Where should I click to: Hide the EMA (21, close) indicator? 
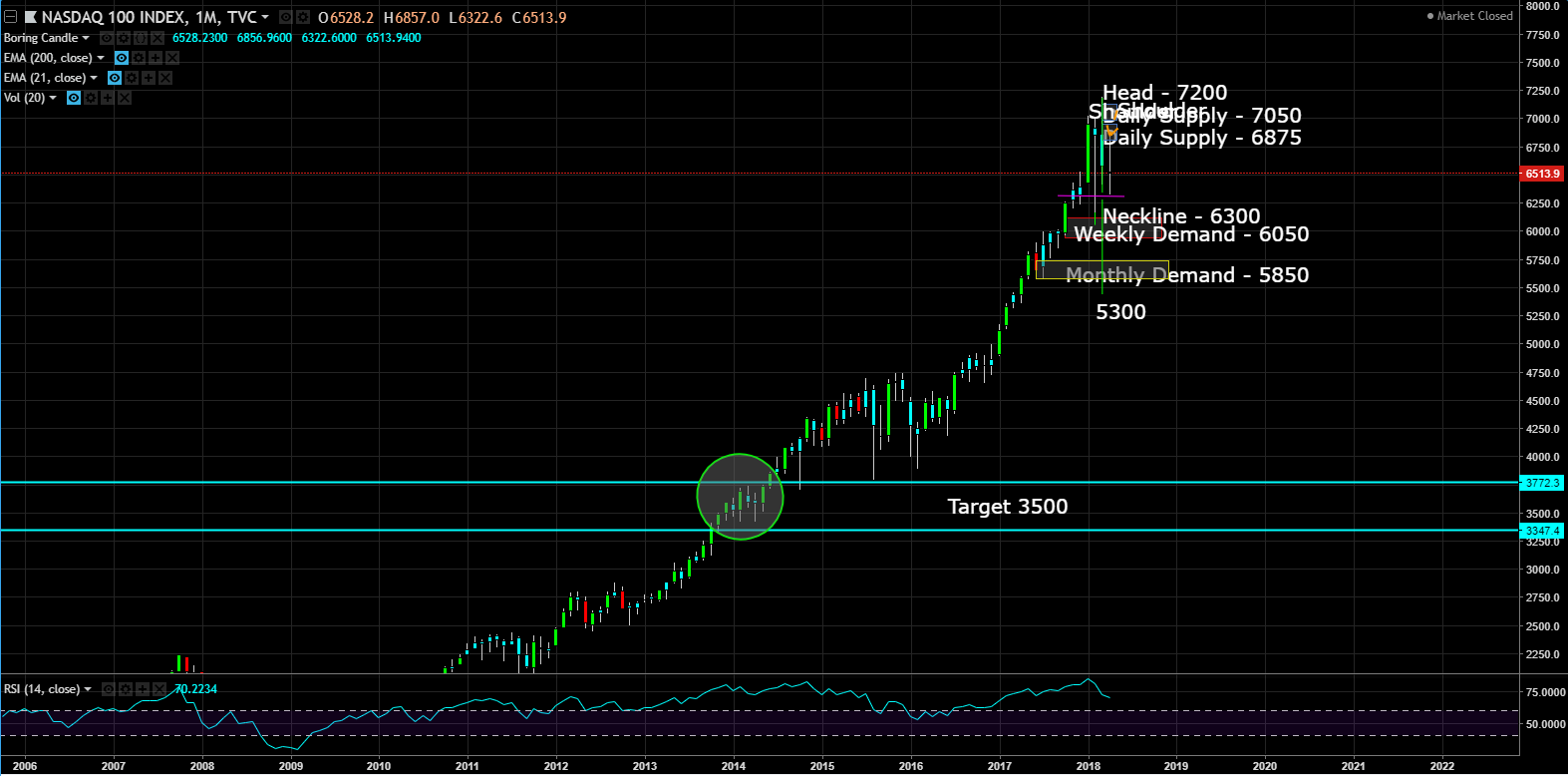(115, 78)
